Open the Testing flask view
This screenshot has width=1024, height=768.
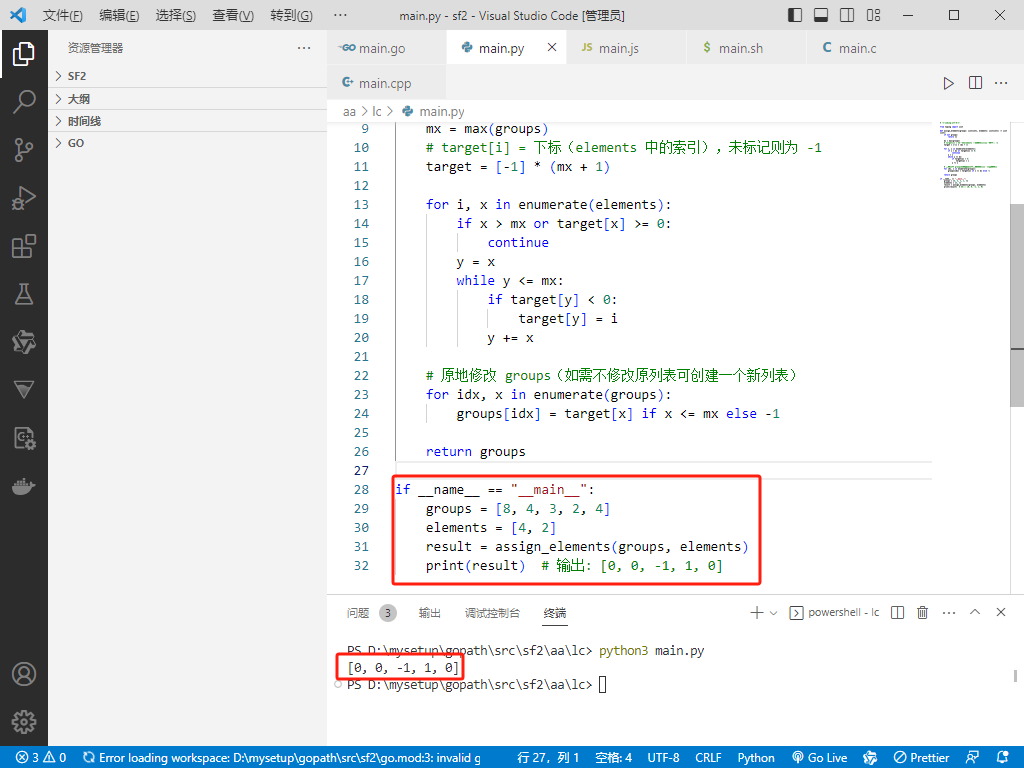24,294
